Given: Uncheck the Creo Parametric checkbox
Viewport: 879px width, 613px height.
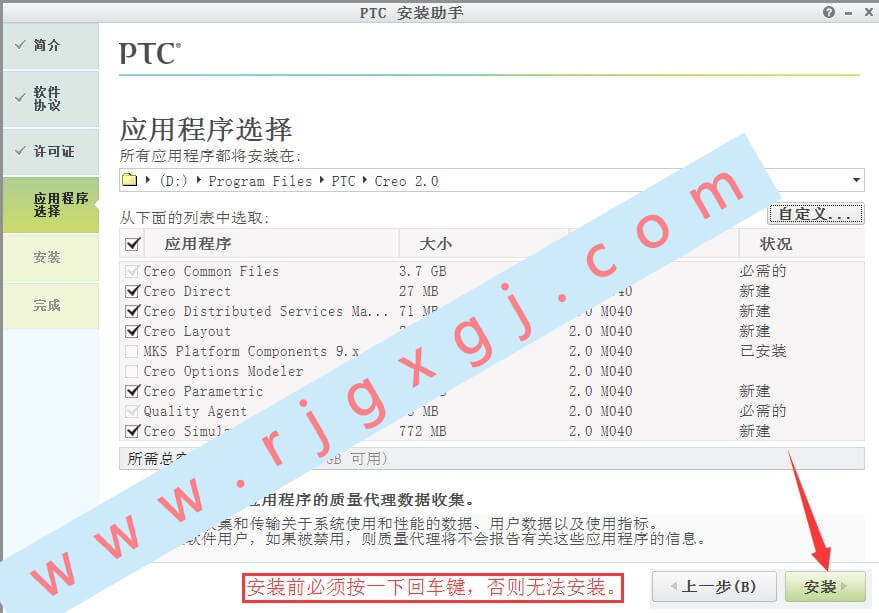Looking at the screenshot, I should [132, 391].
